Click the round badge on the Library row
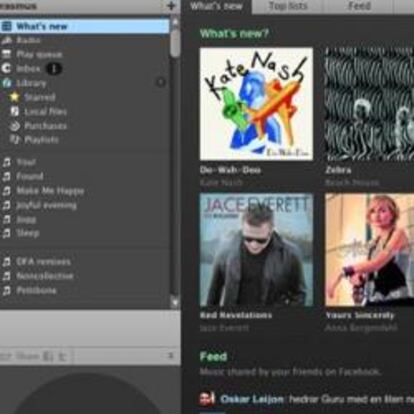The image size is (414, 414). click(161, 82)
